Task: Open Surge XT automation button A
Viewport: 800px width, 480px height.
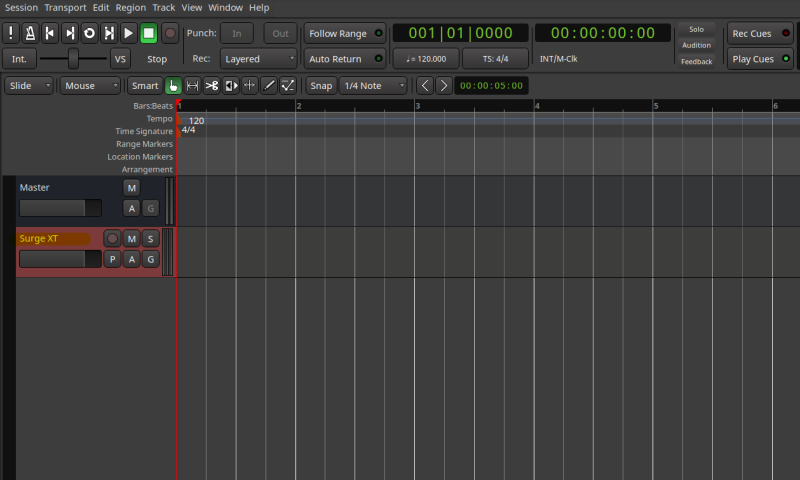Action: [132, 259]
